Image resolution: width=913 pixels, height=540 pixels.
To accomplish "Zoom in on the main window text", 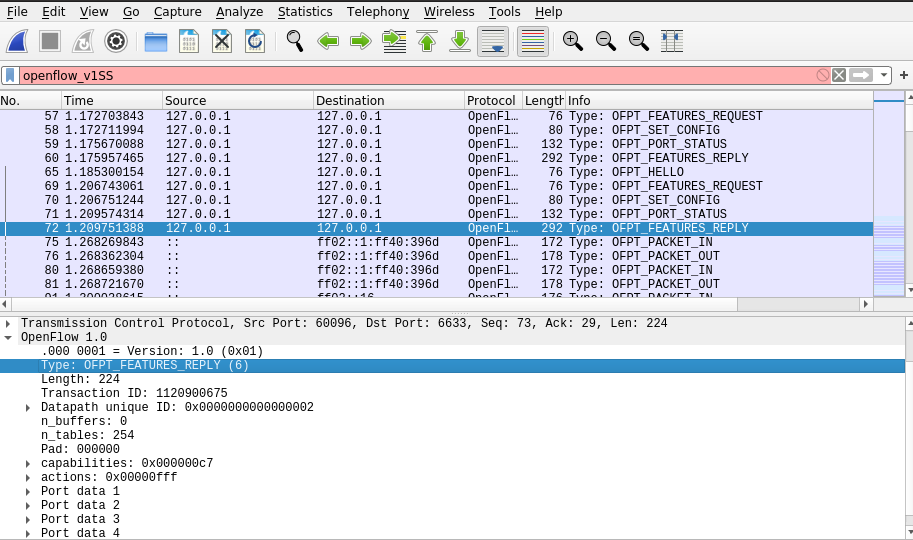I will tap(572, 41).
